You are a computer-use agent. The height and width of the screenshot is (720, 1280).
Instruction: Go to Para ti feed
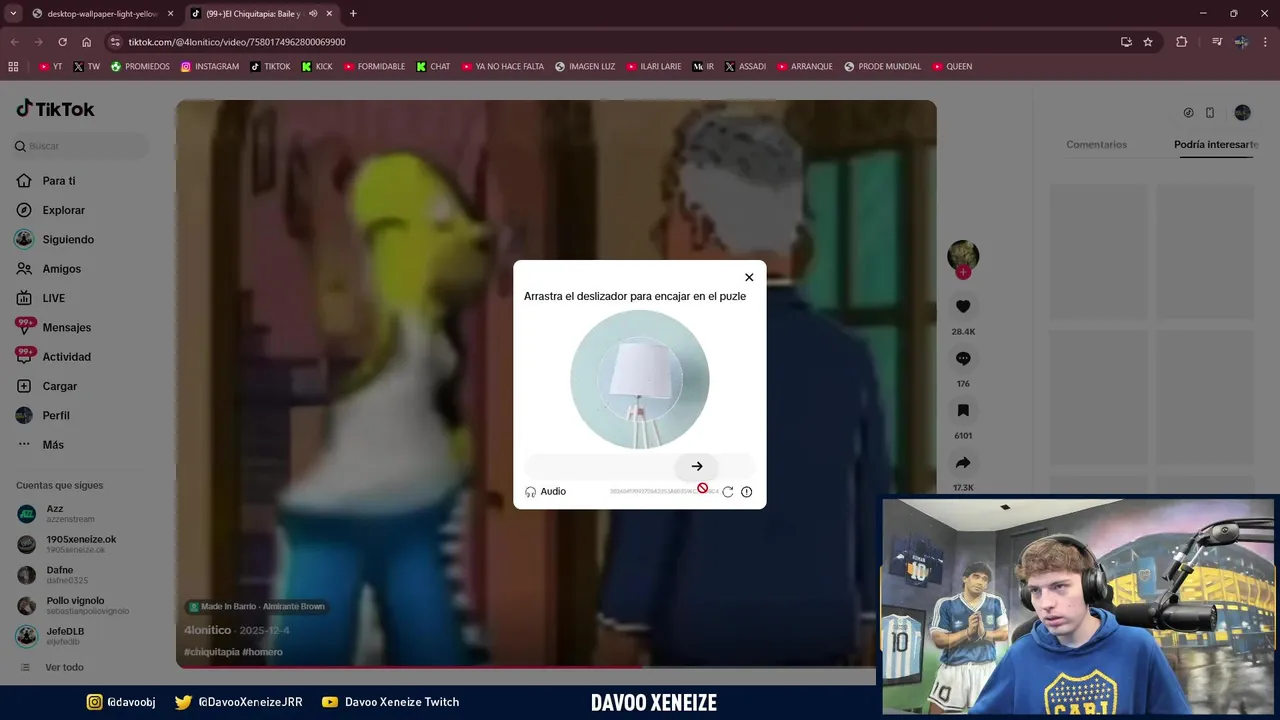[x=59, y=181]
